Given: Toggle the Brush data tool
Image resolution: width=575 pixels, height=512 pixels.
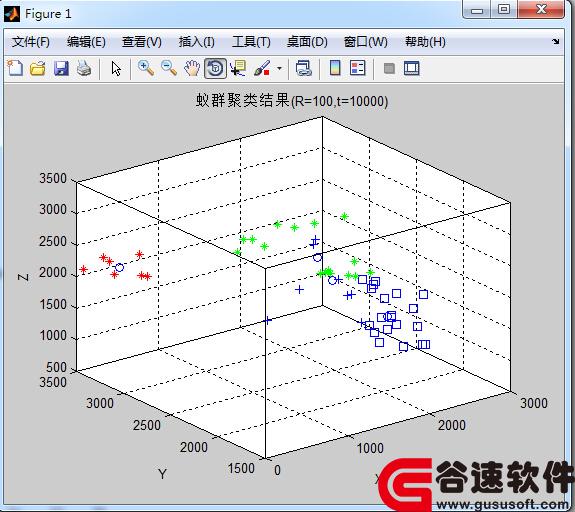Looking at the screenshot, I should coord(261,68).
